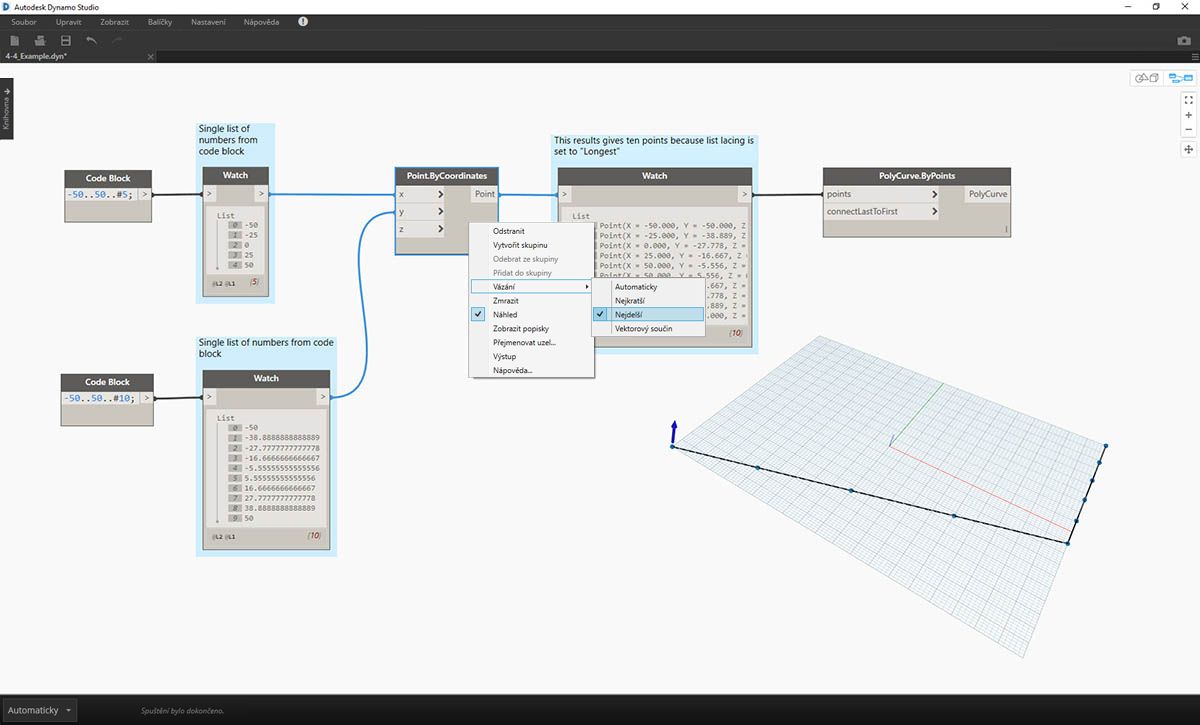Screen dimensions: 1200x725
Task: Click the output port of the ten-item Watch node
Action: (323, 398)
